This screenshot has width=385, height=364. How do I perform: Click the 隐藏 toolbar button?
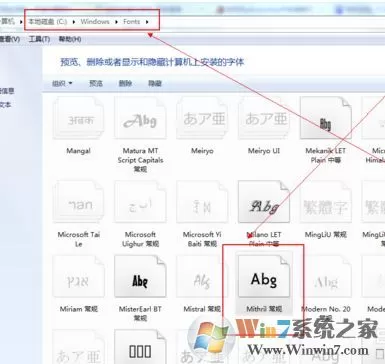(155, 83)
